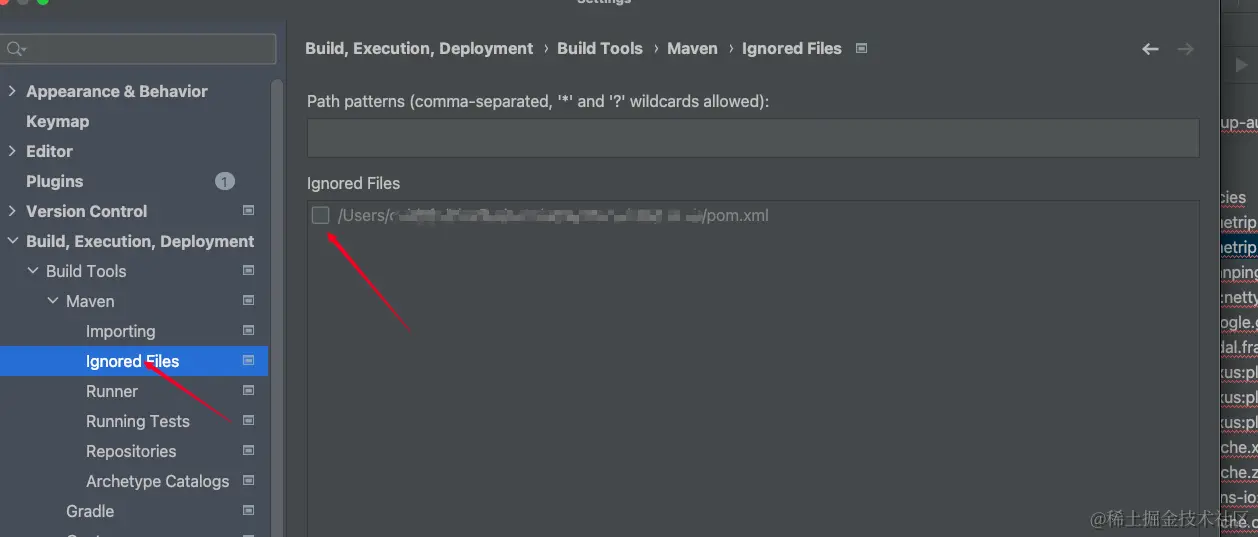Click project settings icon beside Importing
The height and width of the screenshot is (537, 1258).
coord(249,331)
